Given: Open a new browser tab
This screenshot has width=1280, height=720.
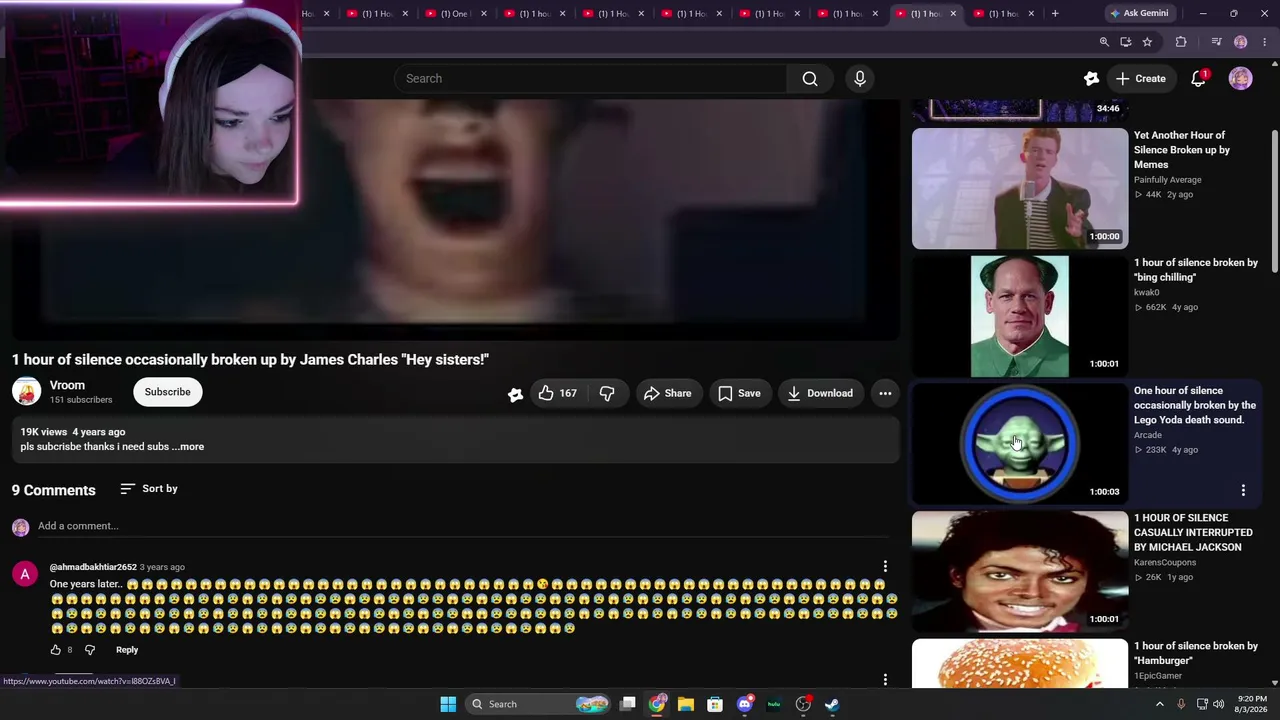Looking at the screenshot, I should pyautogui.click(x=1055, y=14).
